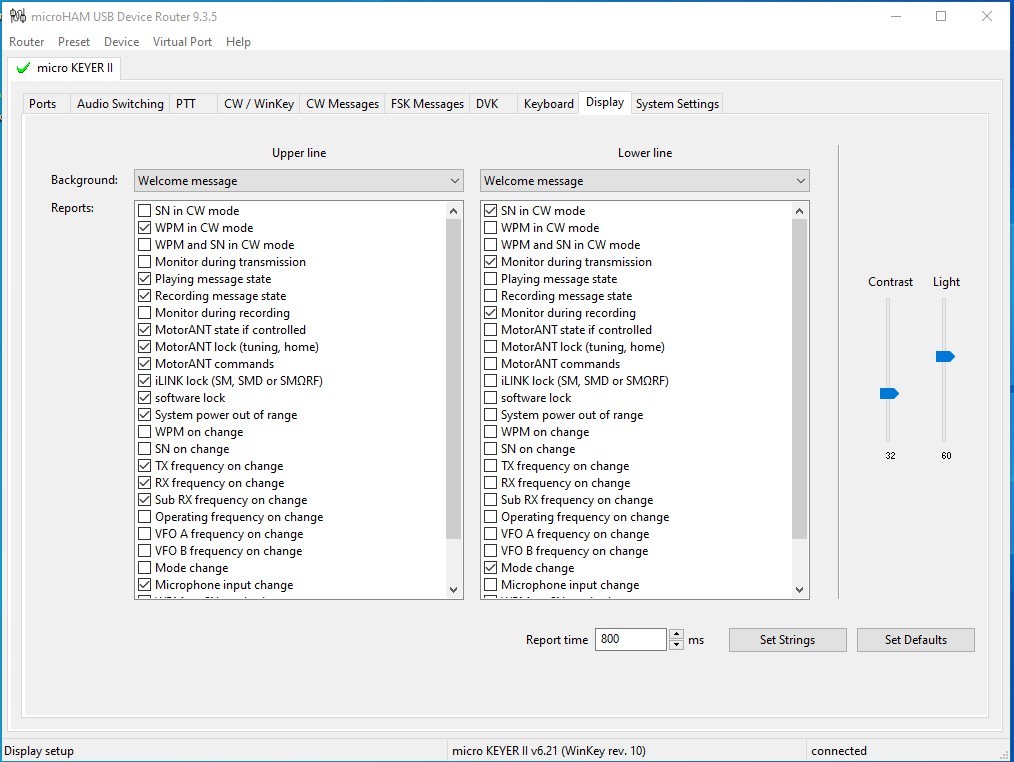Decrease Report time with down arrow
This screenshot has height=762, width=1014.
point(676,645)
